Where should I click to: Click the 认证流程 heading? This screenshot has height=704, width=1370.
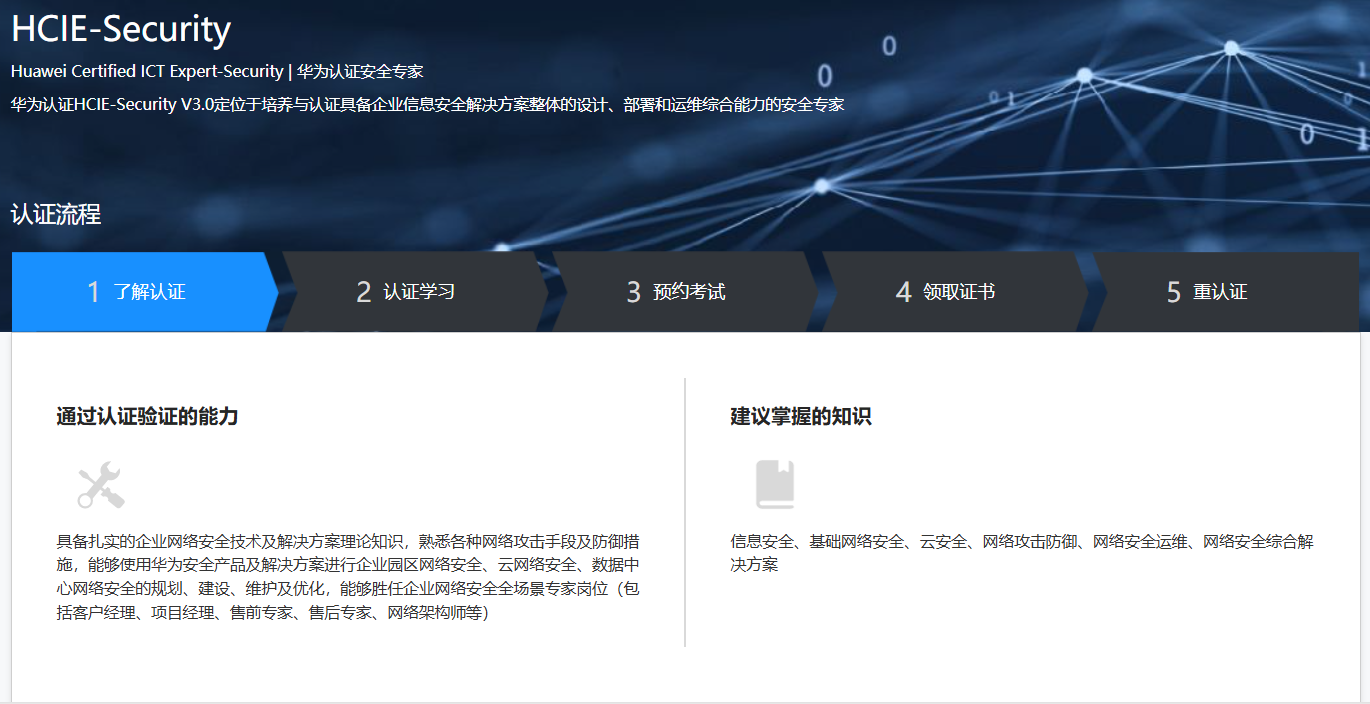tap(56, 214)
